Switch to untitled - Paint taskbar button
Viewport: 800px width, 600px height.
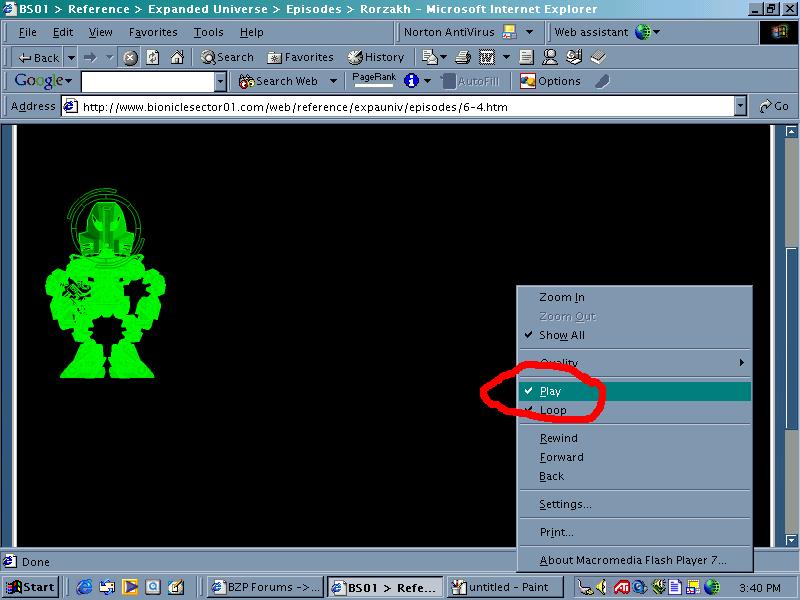click(x=498, y=587)
